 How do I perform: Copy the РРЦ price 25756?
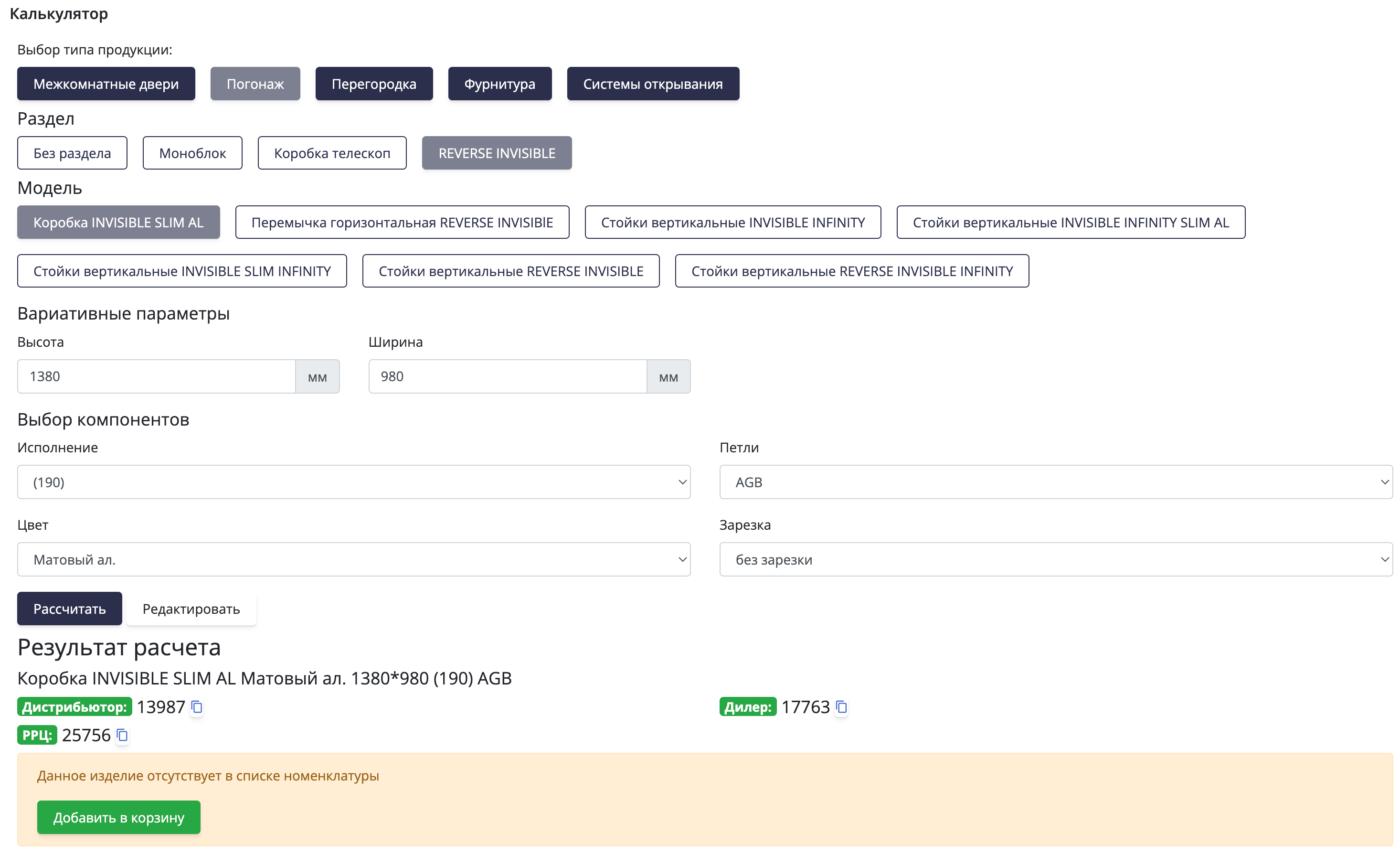(x=122, y=735)
